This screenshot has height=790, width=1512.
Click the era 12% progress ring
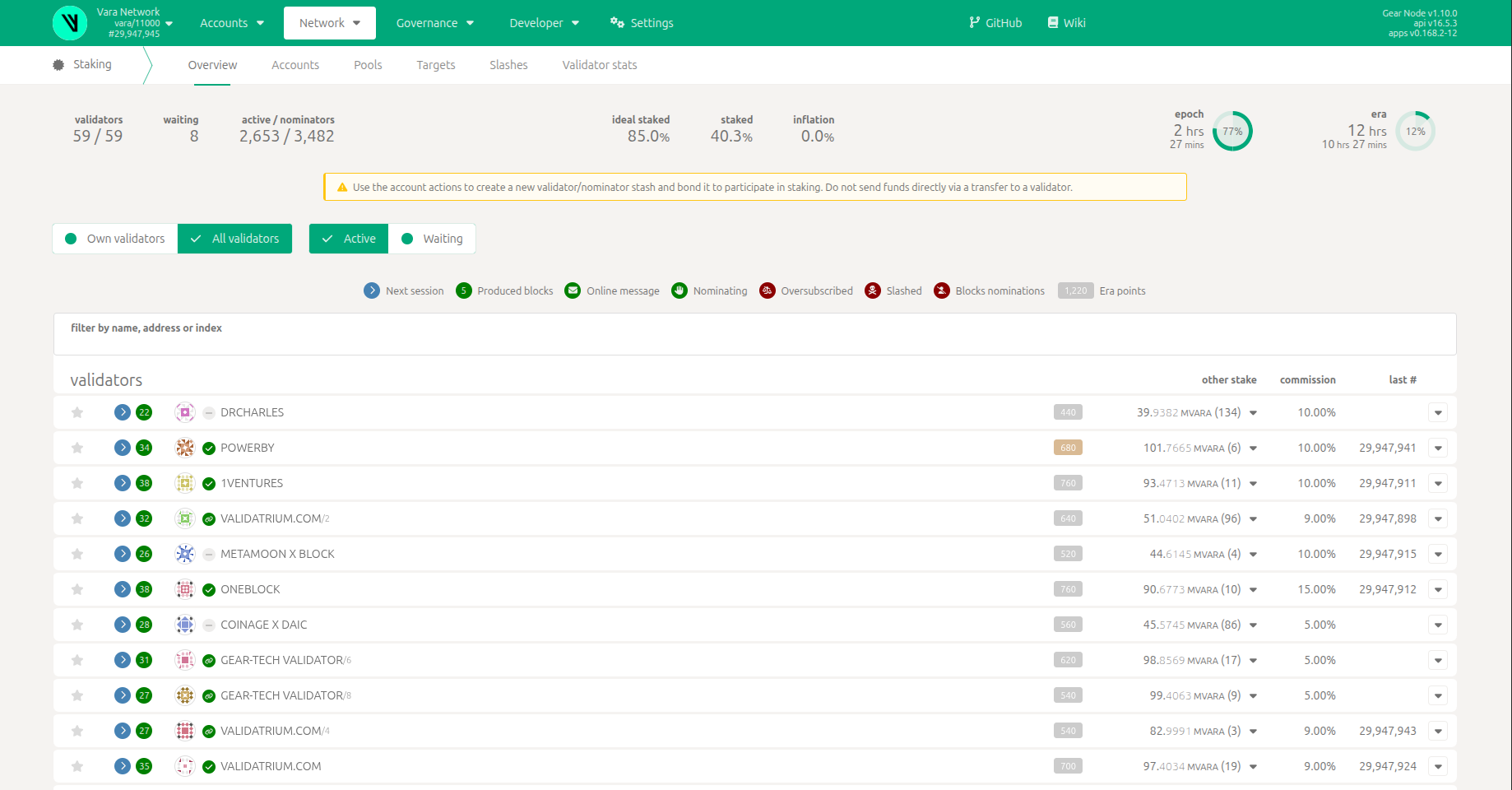click(x=1416, y=132)
